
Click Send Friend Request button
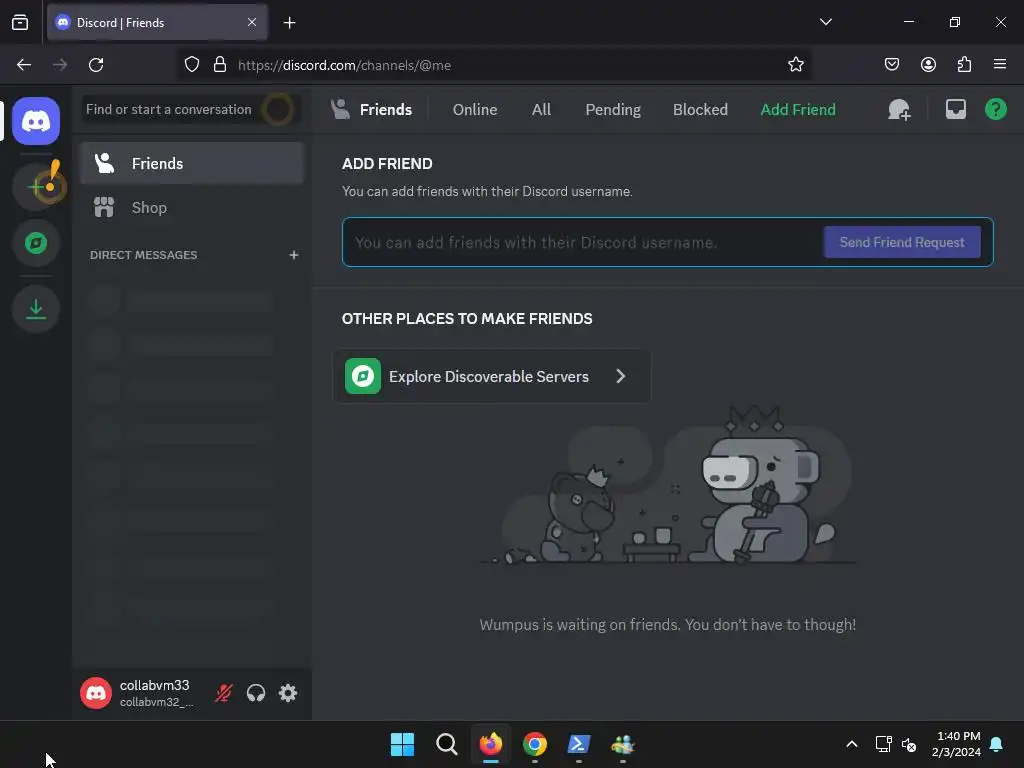pos(902,242)
